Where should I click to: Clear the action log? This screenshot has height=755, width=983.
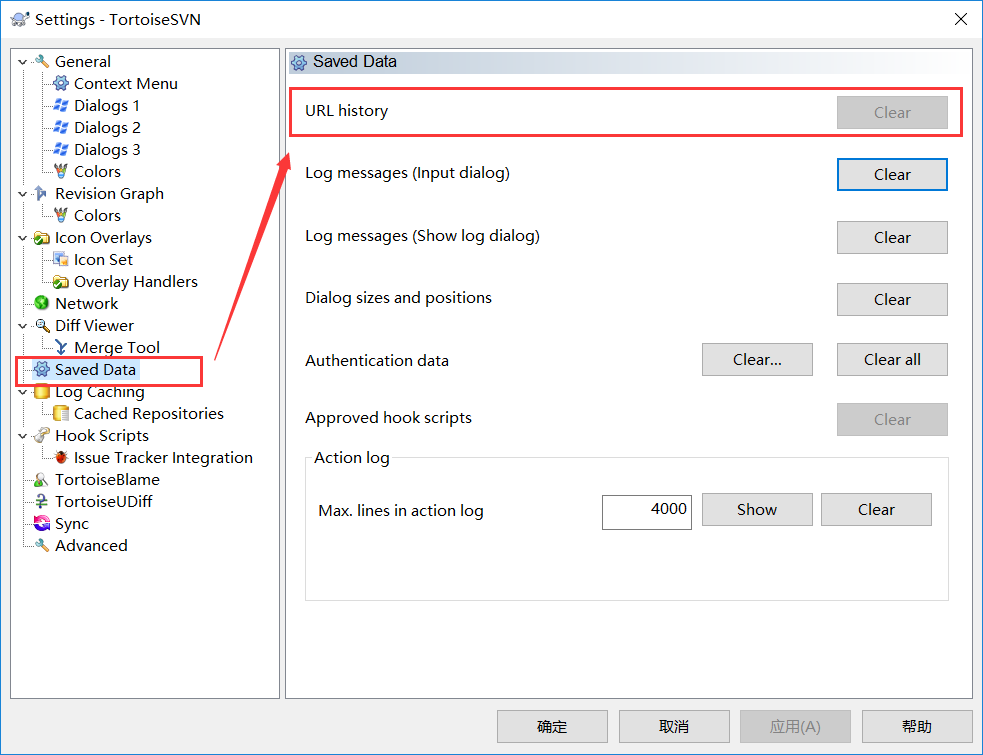tap(876, 509)
